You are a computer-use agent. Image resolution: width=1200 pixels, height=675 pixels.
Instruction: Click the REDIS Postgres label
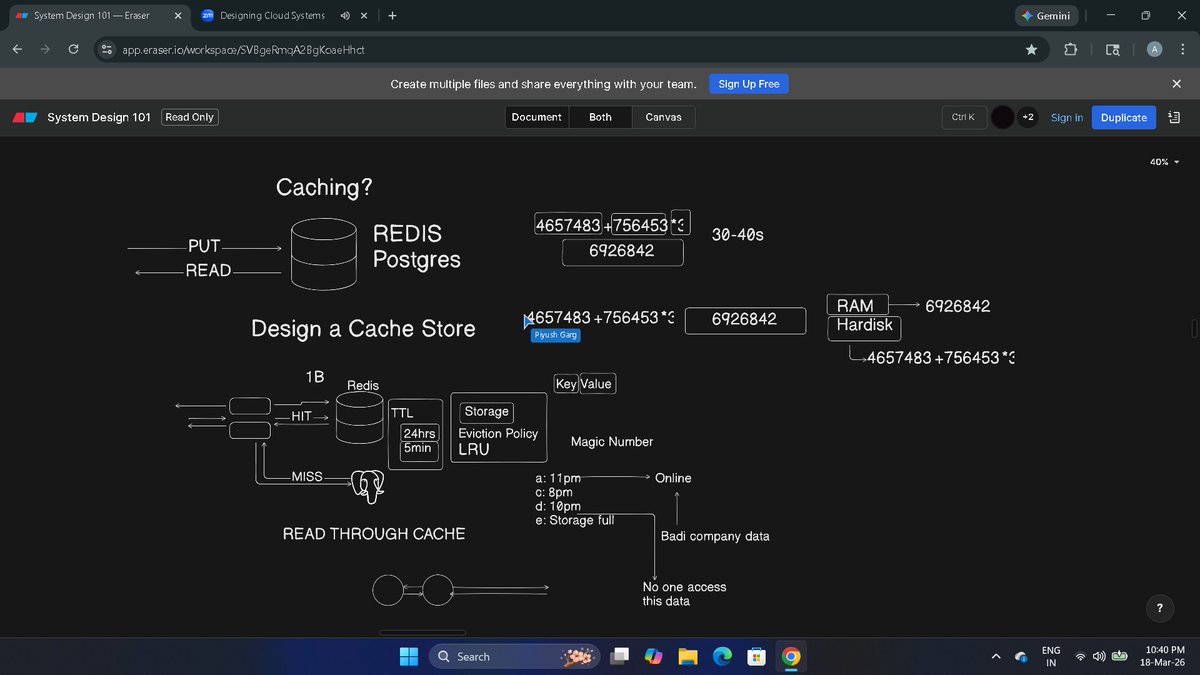point(417,247)
